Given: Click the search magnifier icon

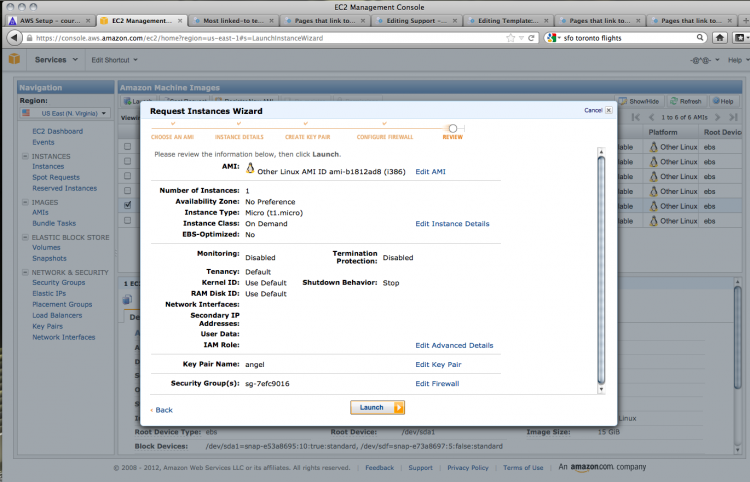Looking at the screenshot, I should [x=700, y=37].
